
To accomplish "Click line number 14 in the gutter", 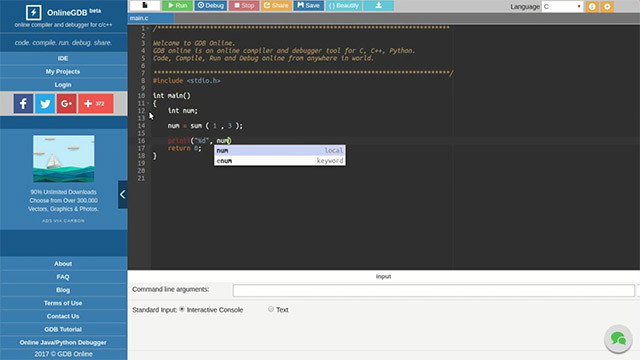I will [x=141, y=126].
